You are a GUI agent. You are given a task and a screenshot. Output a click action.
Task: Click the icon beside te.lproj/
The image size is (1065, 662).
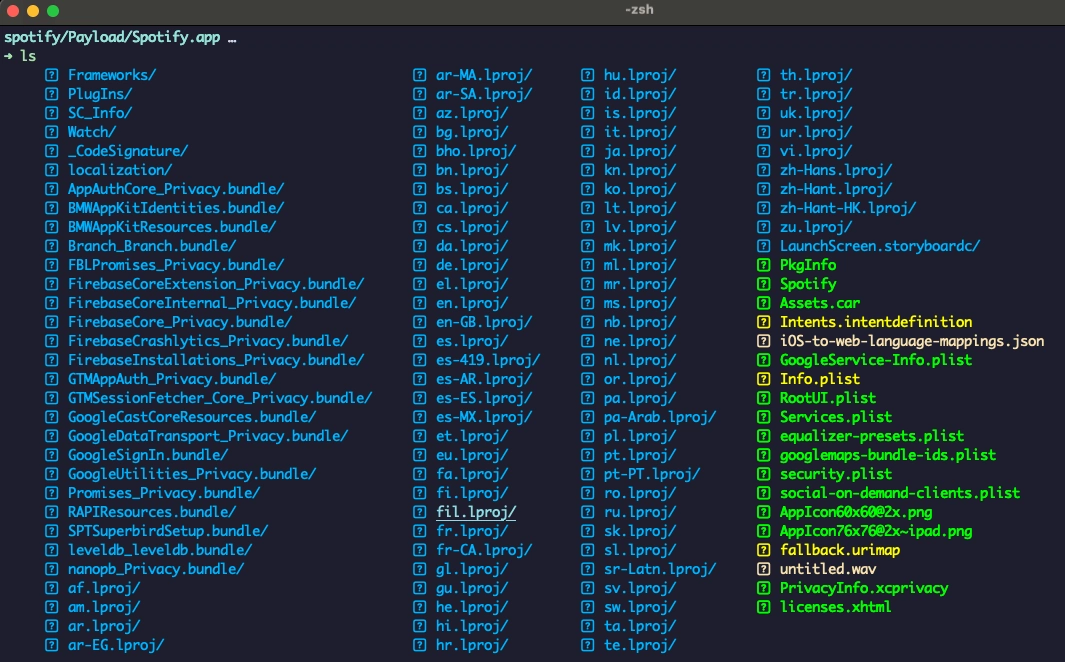coord(588,645)
